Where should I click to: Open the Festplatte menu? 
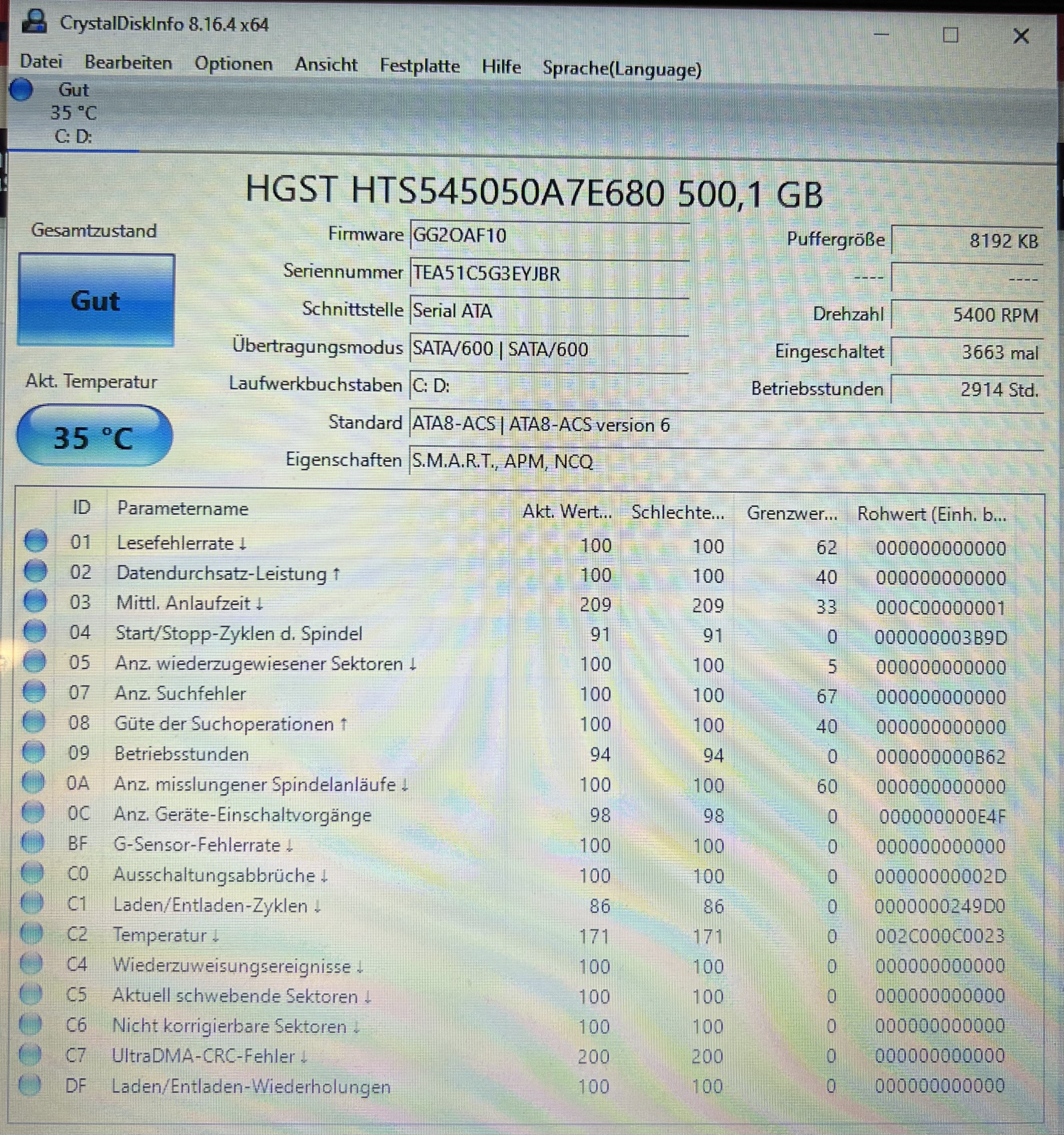pos(420,66)
